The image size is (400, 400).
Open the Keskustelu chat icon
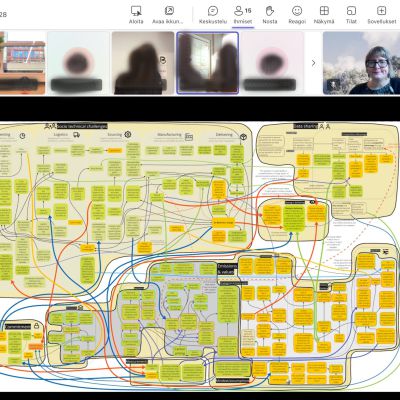tap(213, 11)
